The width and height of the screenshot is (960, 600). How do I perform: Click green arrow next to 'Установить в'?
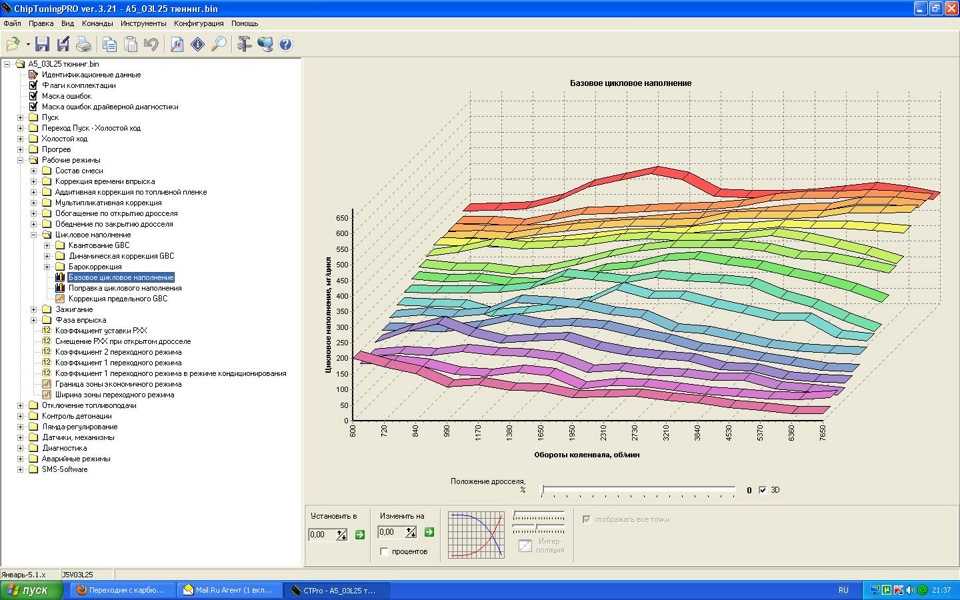(x=360, y=534)
